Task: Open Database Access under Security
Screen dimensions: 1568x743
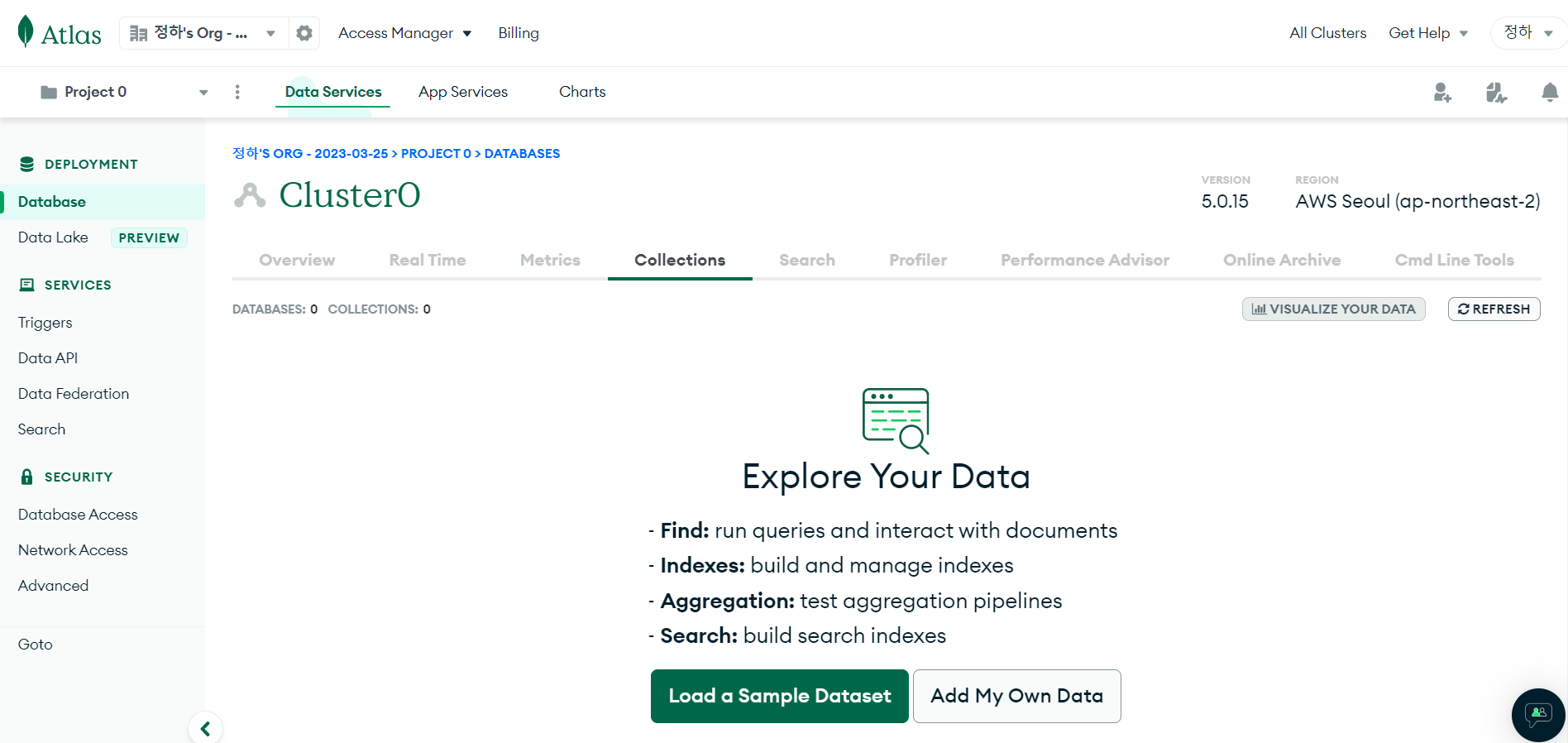Action: 78,515
